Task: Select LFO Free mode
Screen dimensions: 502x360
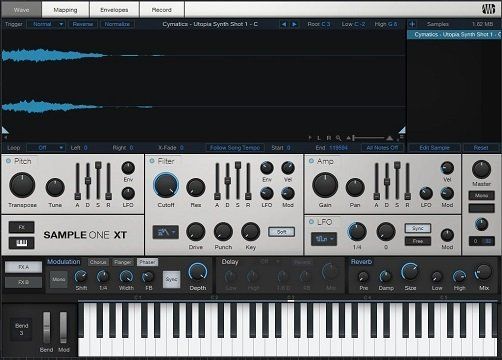Action: (418, 241)
